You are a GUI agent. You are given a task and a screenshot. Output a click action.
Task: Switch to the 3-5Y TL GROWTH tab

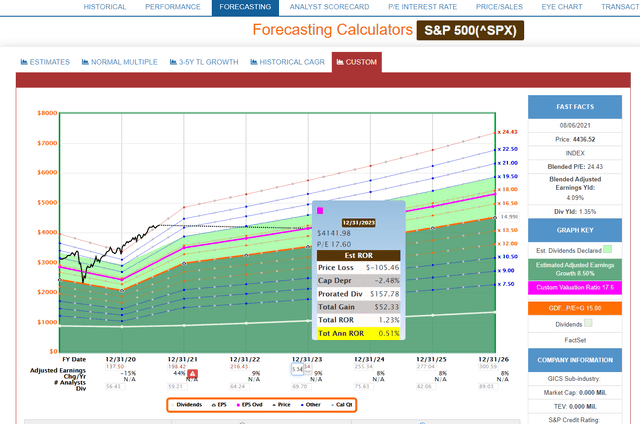coord(204,62)
